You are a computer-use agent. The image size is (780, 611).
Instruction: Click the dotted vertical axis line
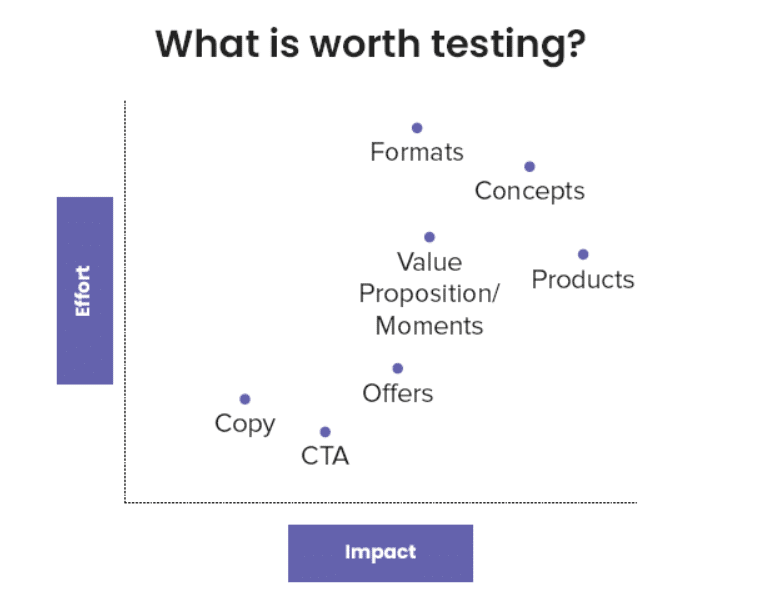[x=125, y=302]
